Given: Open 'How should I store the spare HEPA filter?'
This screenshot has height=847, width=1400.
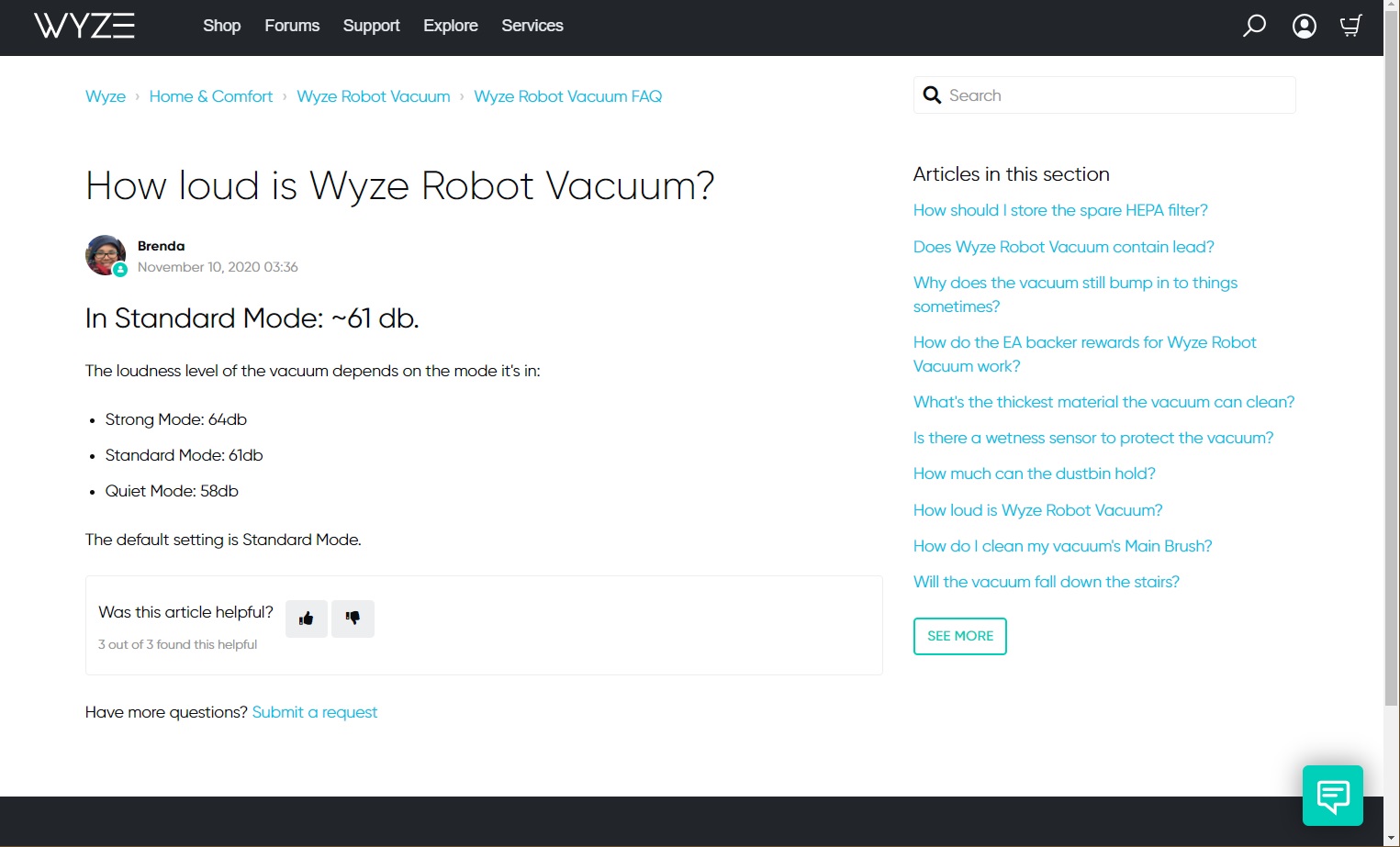Looking at the screenshot, I should [x=1060, y=210].
